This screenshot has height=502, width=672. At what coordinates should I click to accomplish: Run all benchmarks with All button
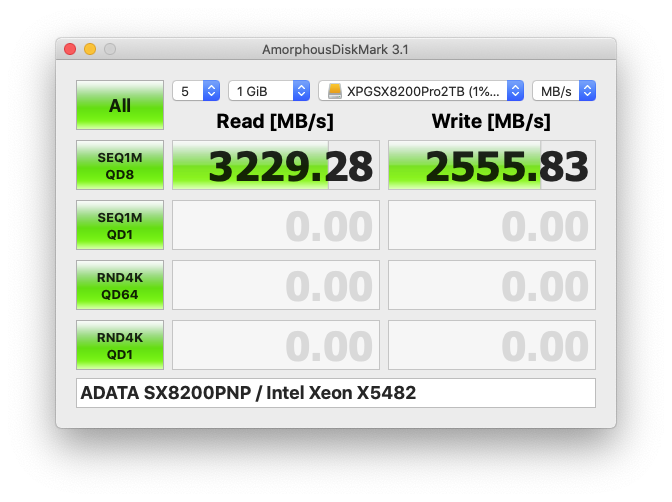120,105
